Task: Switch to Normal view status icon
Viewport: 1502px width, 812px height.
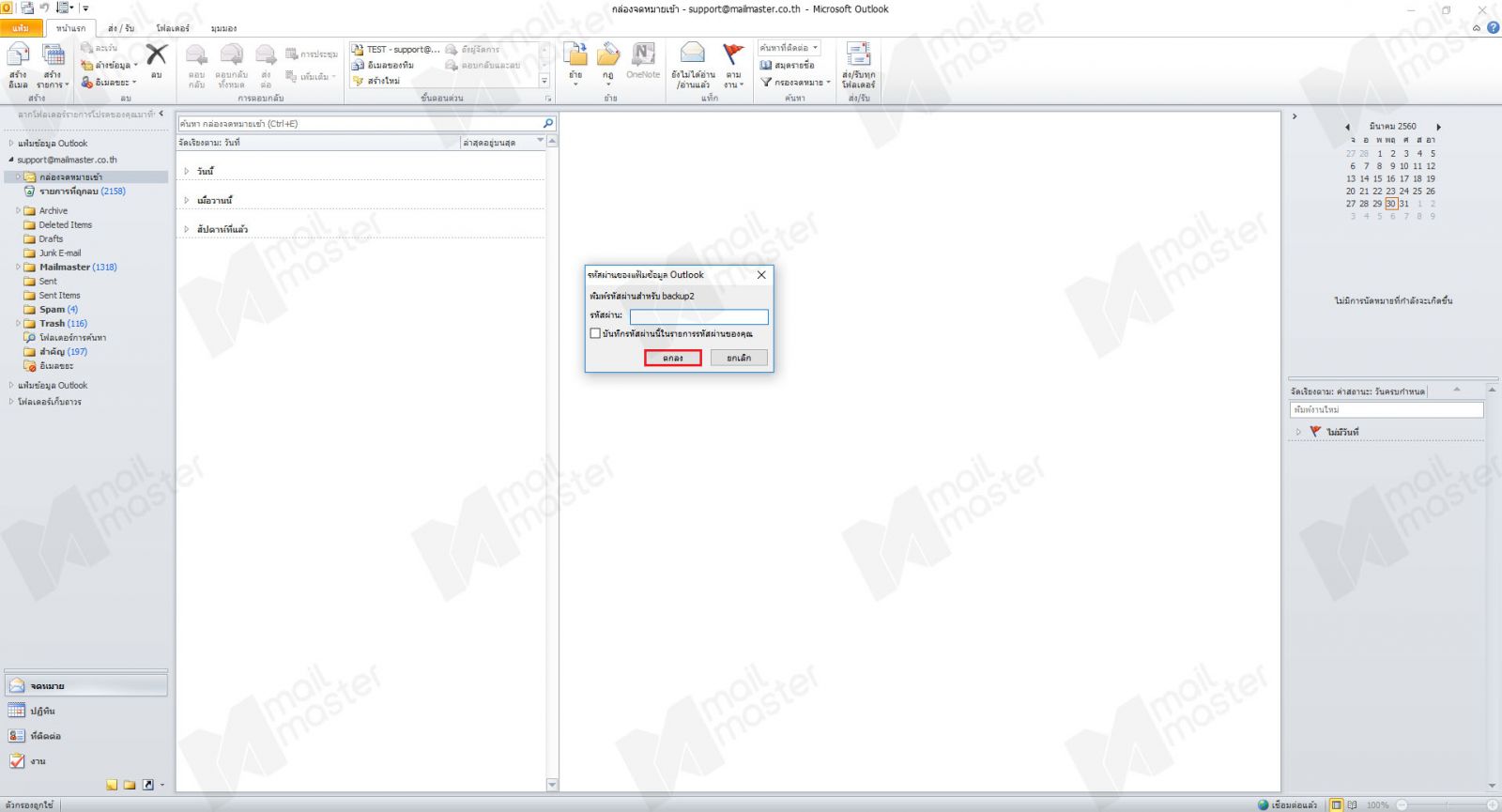Action: click(1337, 804)
